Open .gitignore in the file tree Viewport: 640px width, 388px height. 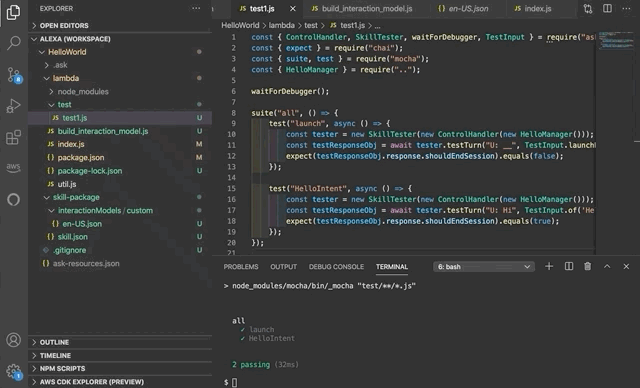click(120, 250)
